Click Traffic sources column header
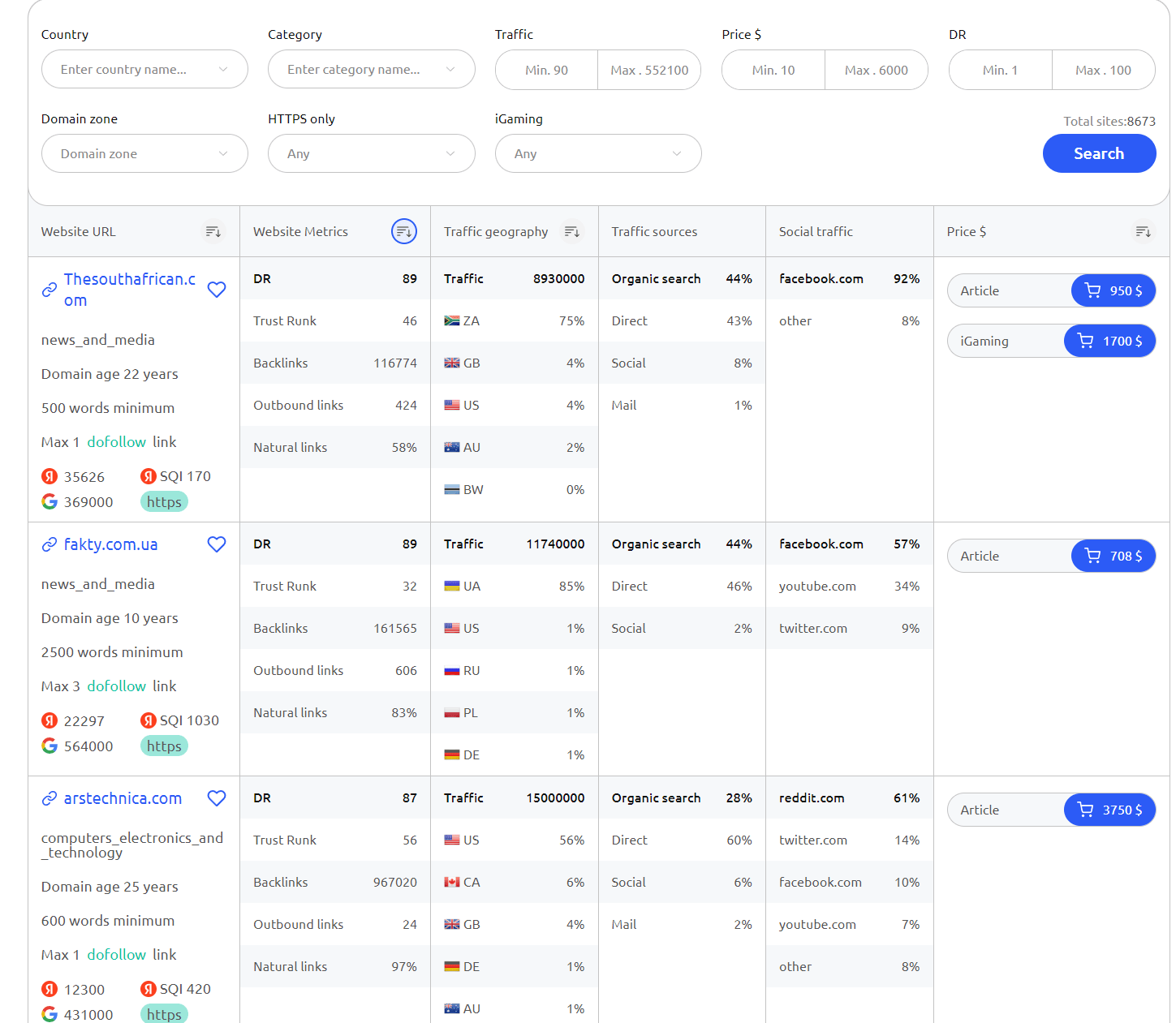 (654, 232)
